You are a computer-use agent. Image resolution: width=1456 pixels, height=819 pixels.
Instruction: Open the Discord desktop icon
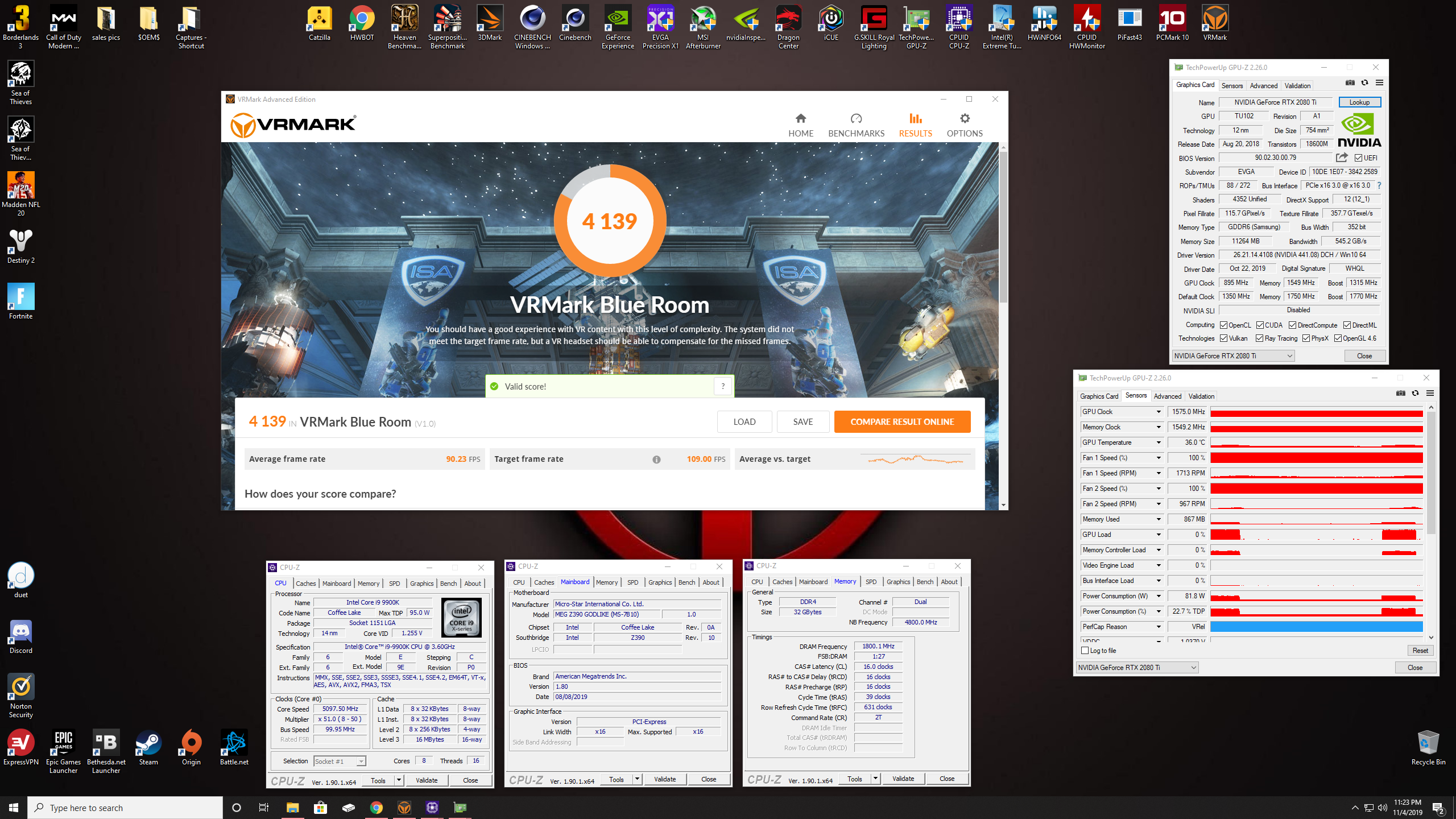[x=21, y=636]
